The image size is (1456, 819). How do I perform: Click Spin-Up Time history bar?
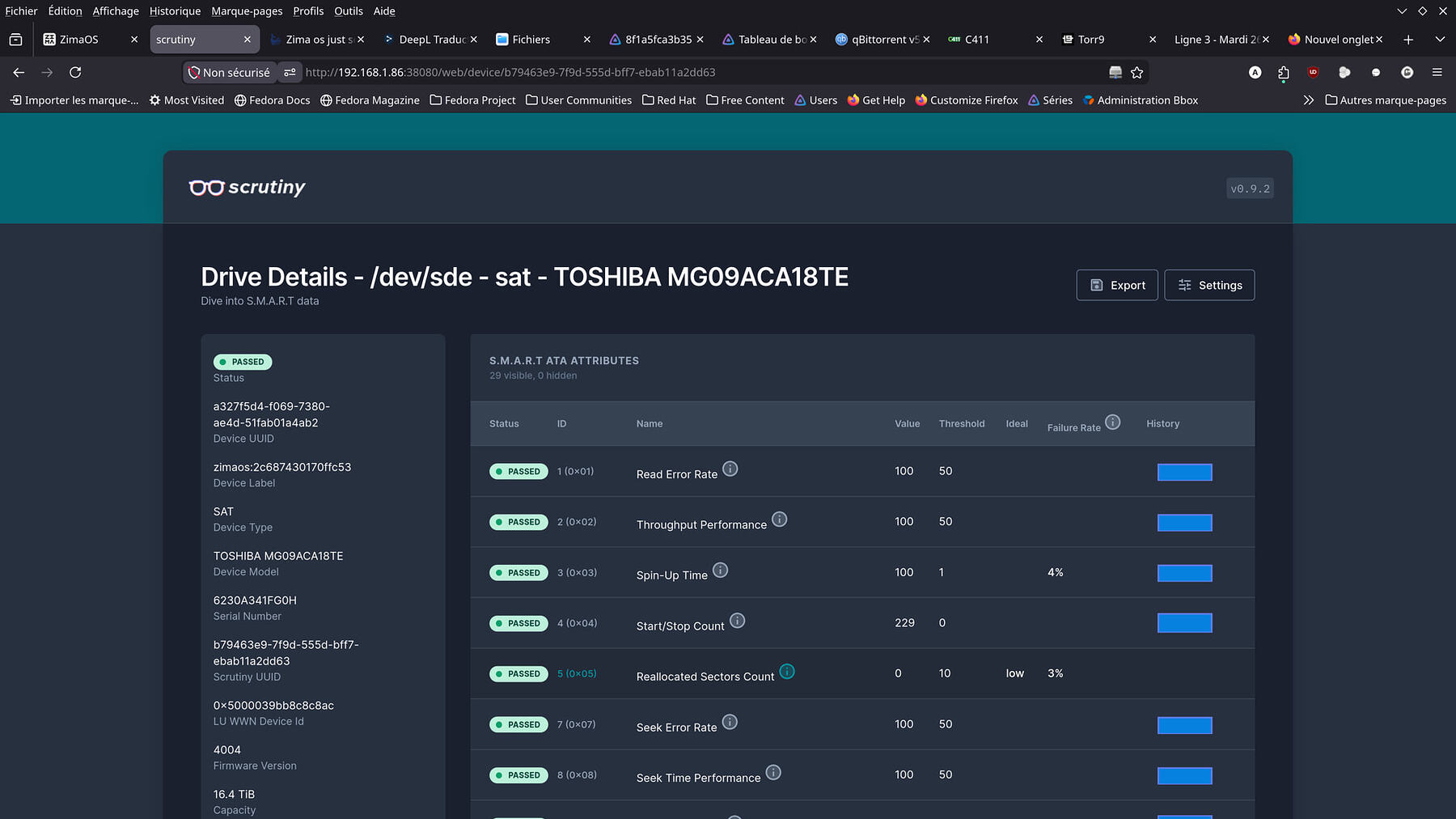[x=1184, y=573]
